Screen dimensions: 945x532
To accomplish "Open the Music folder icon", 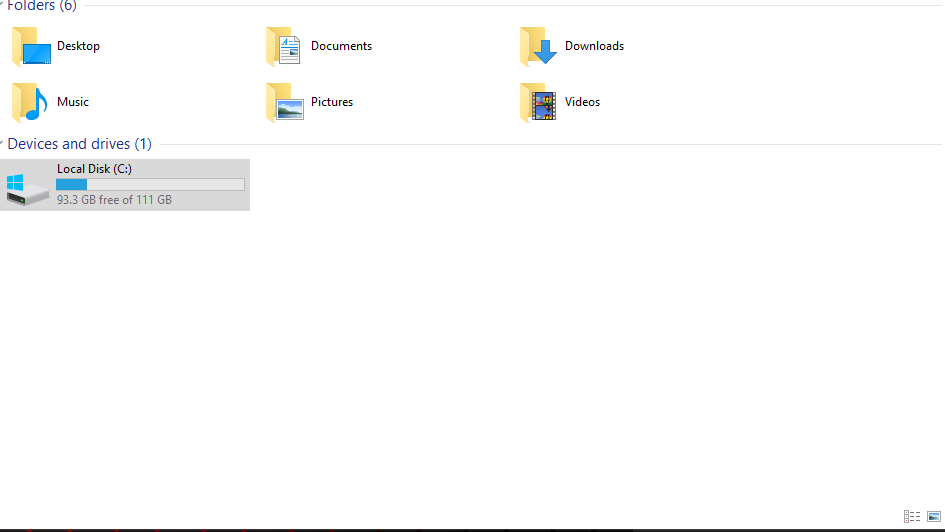I will click(x=30, y=102).
